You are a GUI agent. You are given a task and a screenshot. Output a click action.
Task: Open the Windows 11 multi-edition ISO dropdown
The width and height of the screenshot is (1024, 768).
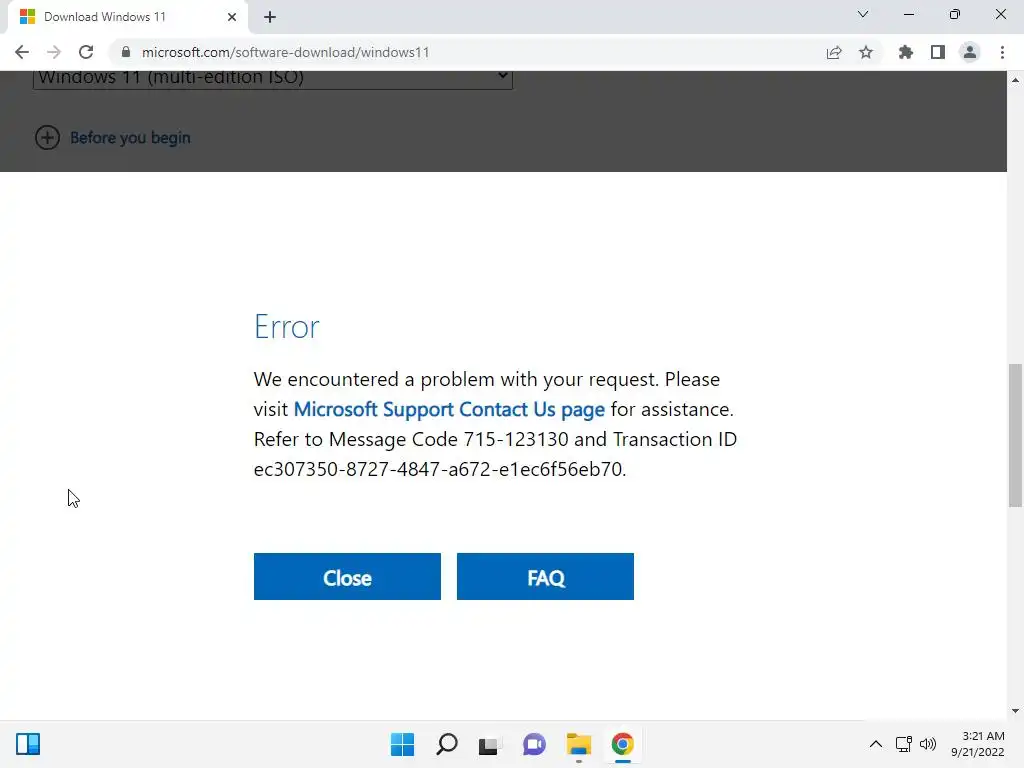(x=272, y=80)
